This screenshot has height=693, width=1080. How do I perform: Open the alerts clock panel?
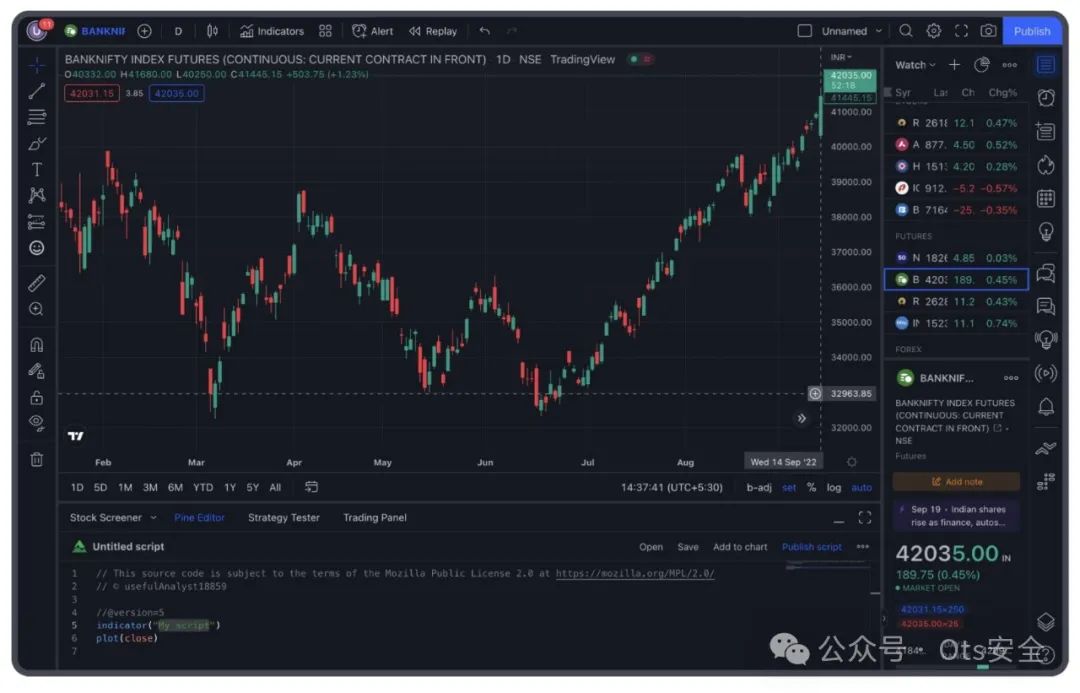tap(1046, 98)
